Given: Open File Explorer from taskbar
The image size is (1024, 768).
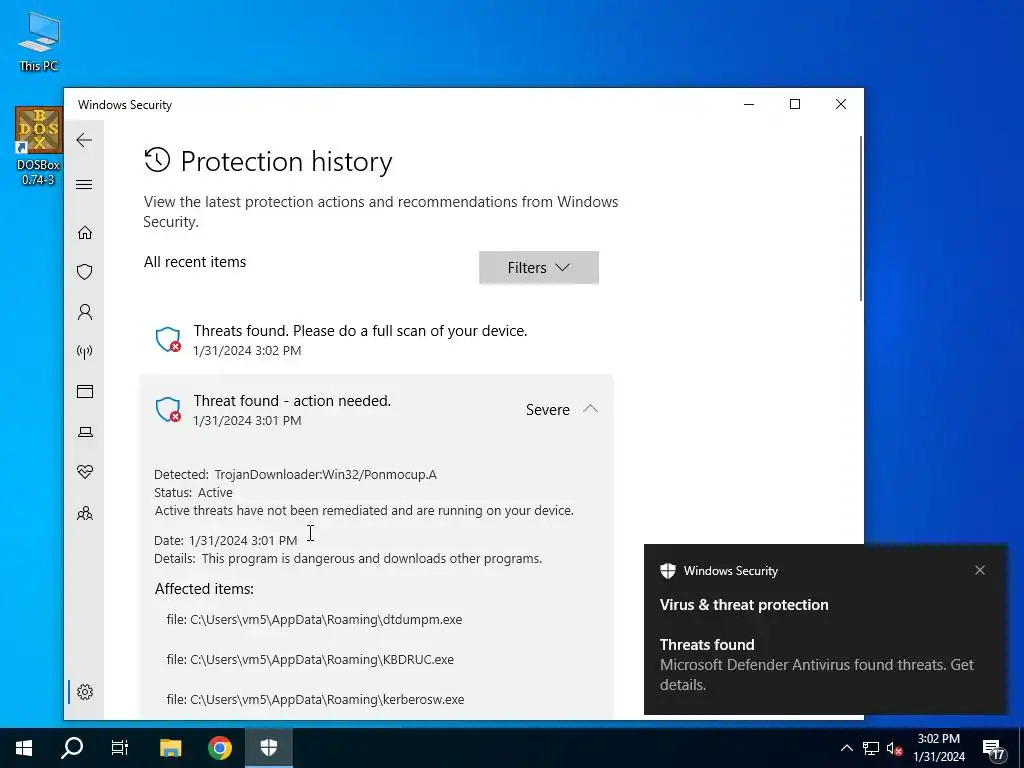Looking at the screenshot, I should tap(170, 748).
